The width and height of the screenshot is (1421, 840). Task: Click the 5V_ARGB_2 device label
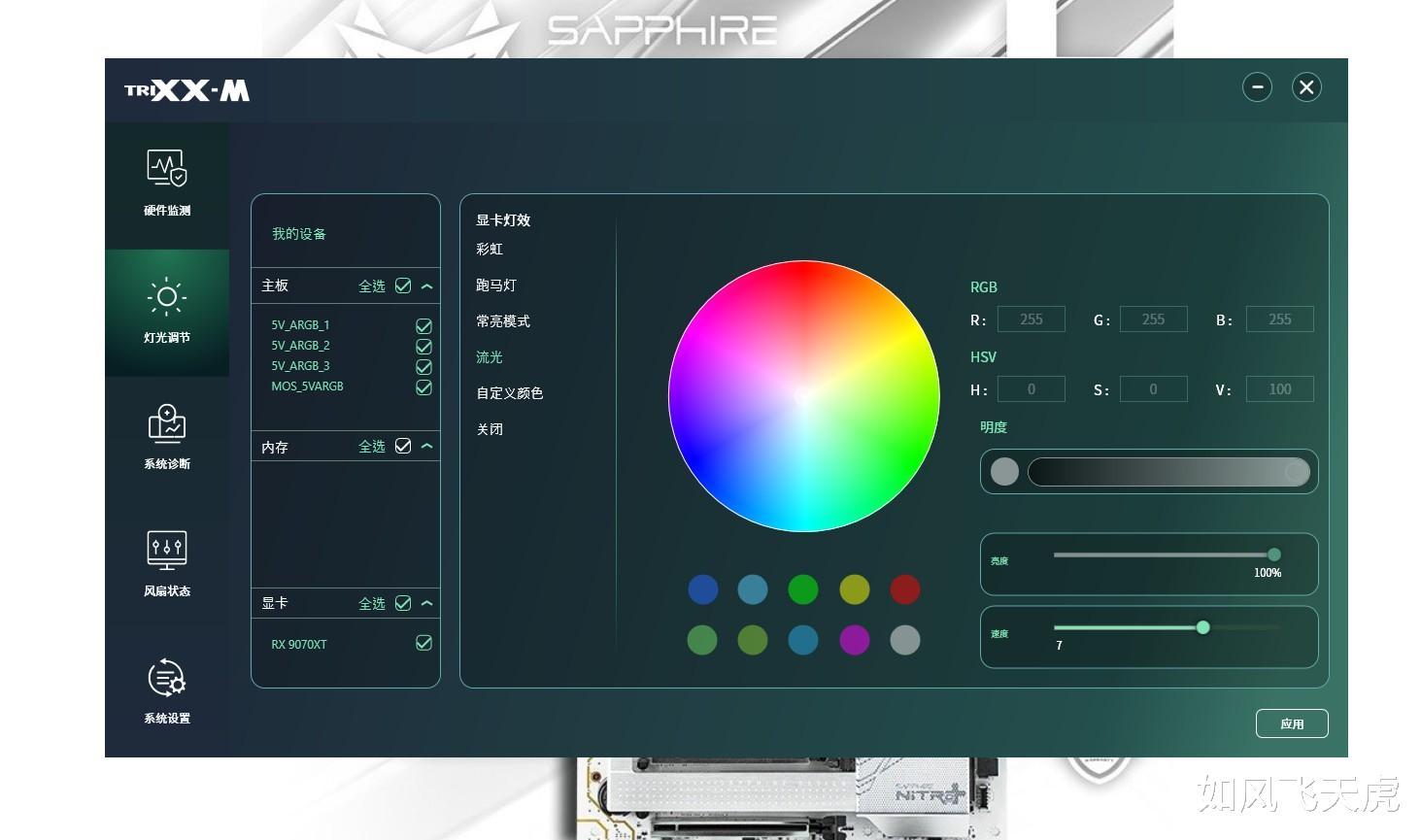click(300, 346)
